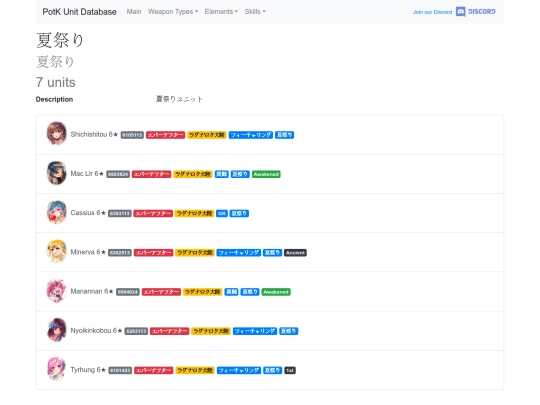This screenshot has width=540, height=405.
Task: Click Cassius avatar icon
Action: 56,212
